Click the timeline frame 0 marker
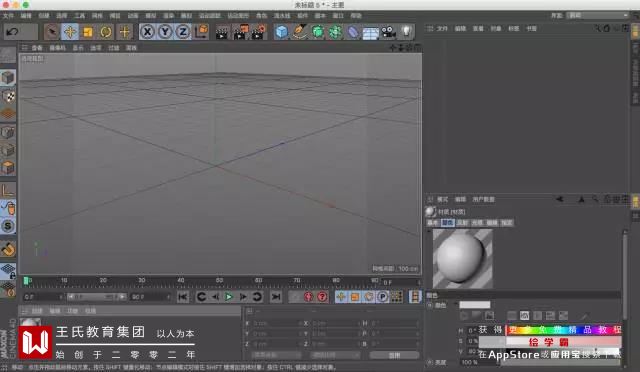 [x=27, y=281]
